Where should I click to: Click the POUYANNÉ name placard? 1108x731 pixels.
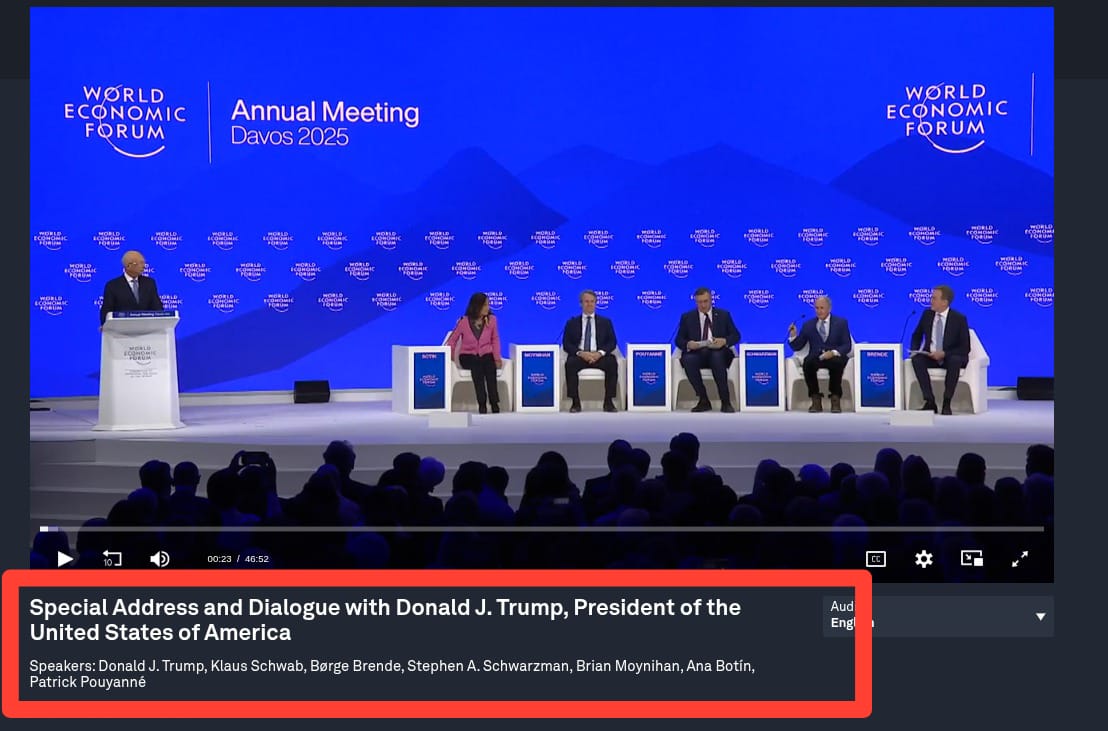click(649, 379)
